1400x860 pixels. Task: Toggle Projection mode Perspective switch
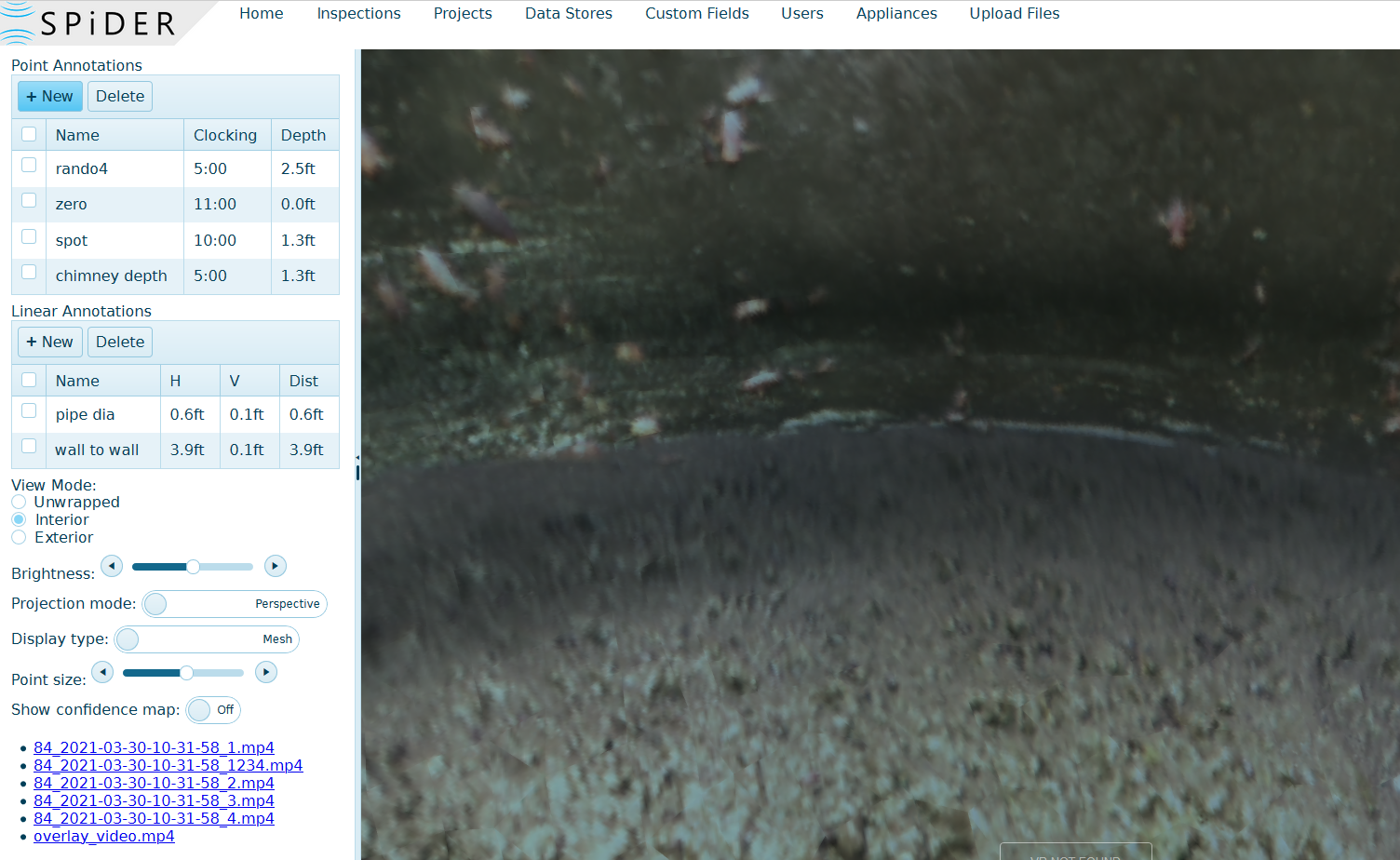click(234, 604)
